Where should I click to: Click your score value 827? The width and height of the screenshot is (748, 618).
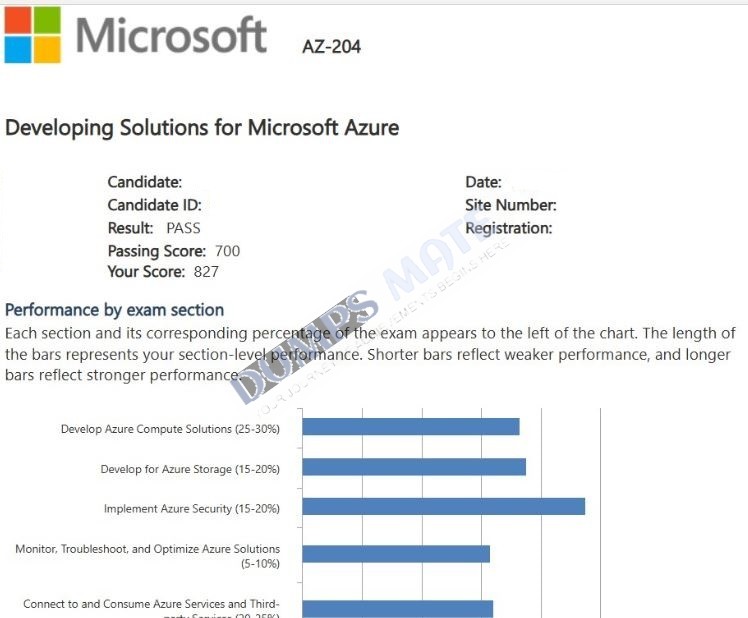coord(206,272)
